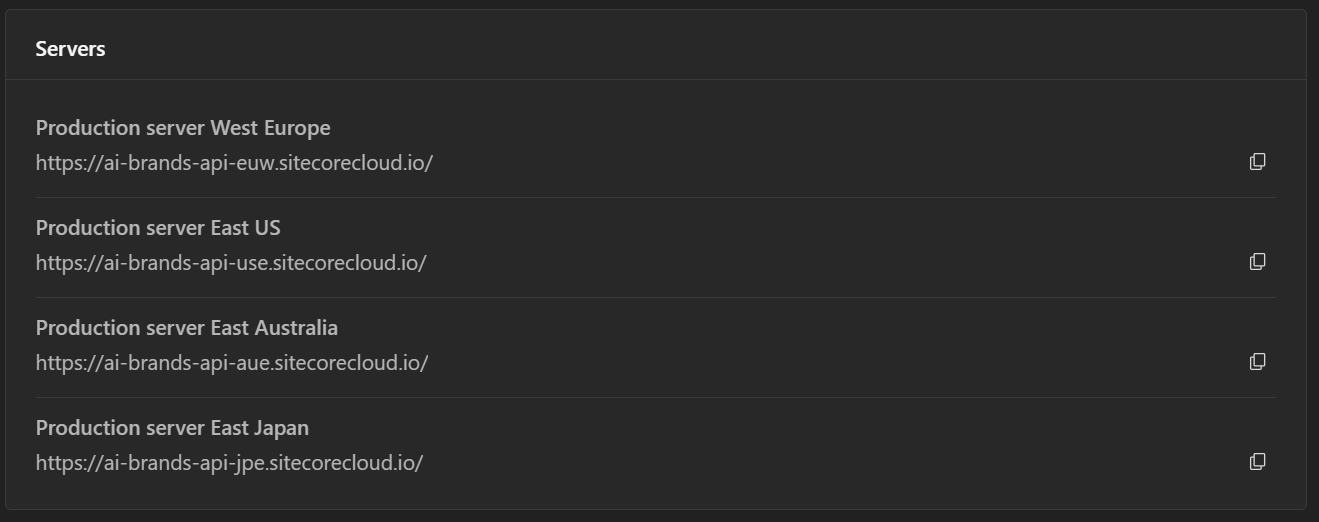Screen dimensions: 1319x522
Task: Click the ai-brands-api-euw.sitecorecloud.io URL
Action: pos(234,163)
